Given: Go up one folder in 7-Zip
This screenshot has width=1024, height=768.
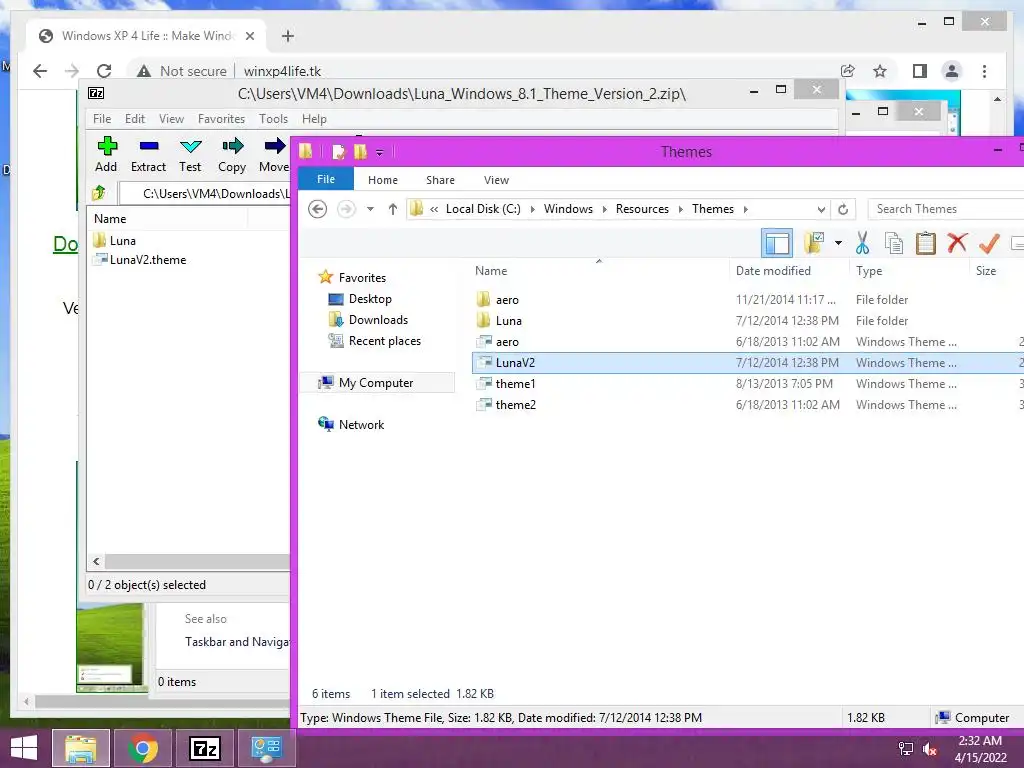Looking at the screenshot, I should pyautogui.click(x=99, y=193).
